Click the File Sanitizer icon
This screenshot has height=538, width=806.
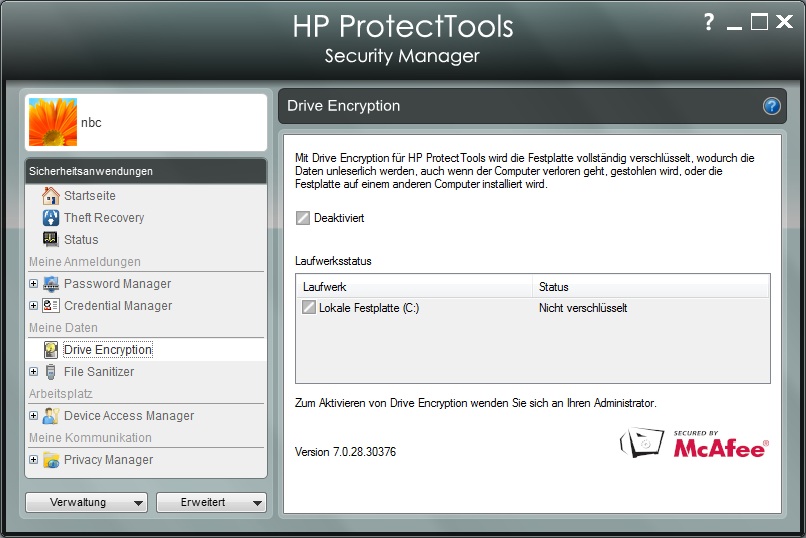[50, 372]
